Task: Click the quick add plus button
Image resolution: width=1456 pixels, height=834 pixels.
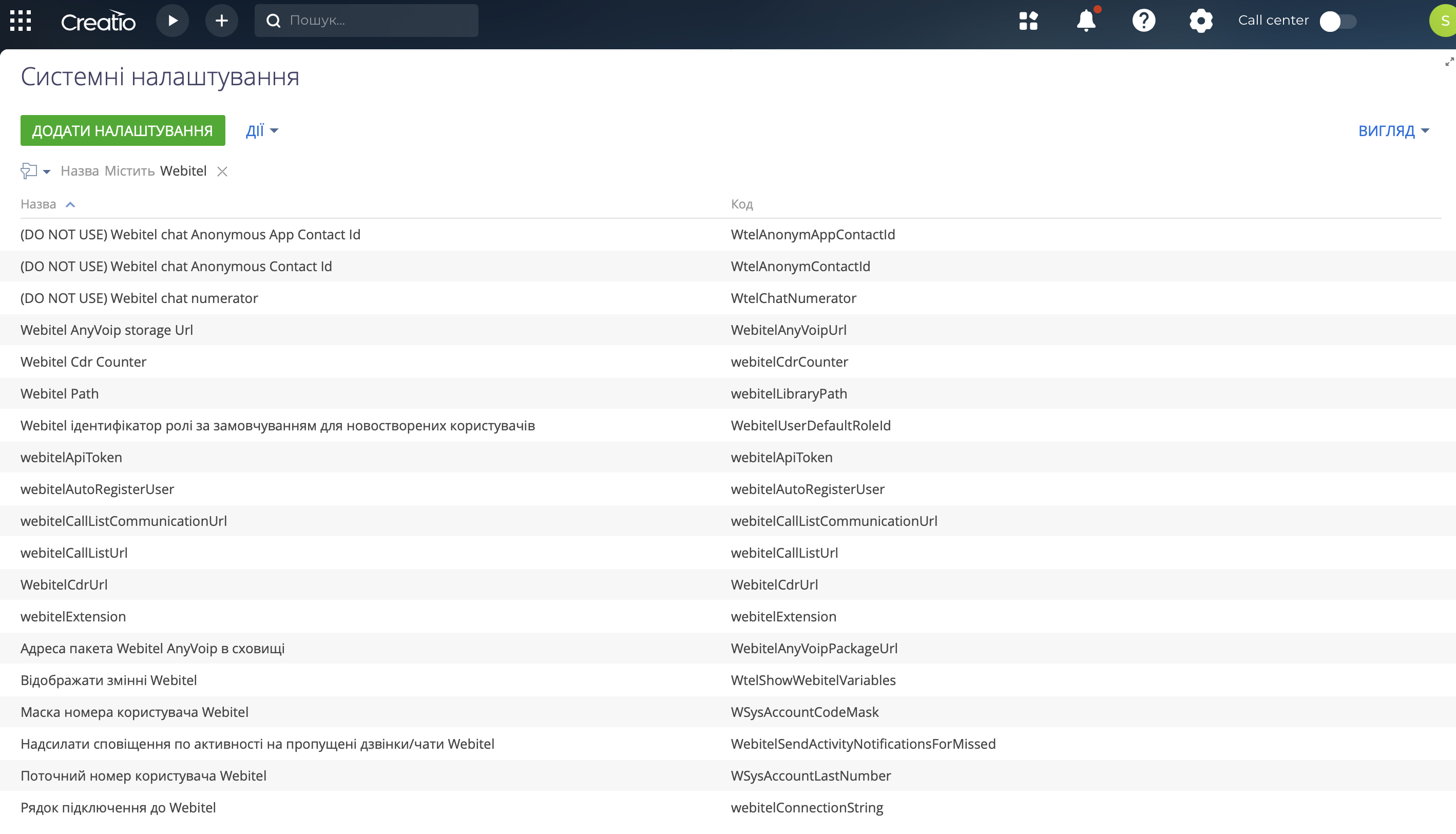Action: (x=222, y=21)
